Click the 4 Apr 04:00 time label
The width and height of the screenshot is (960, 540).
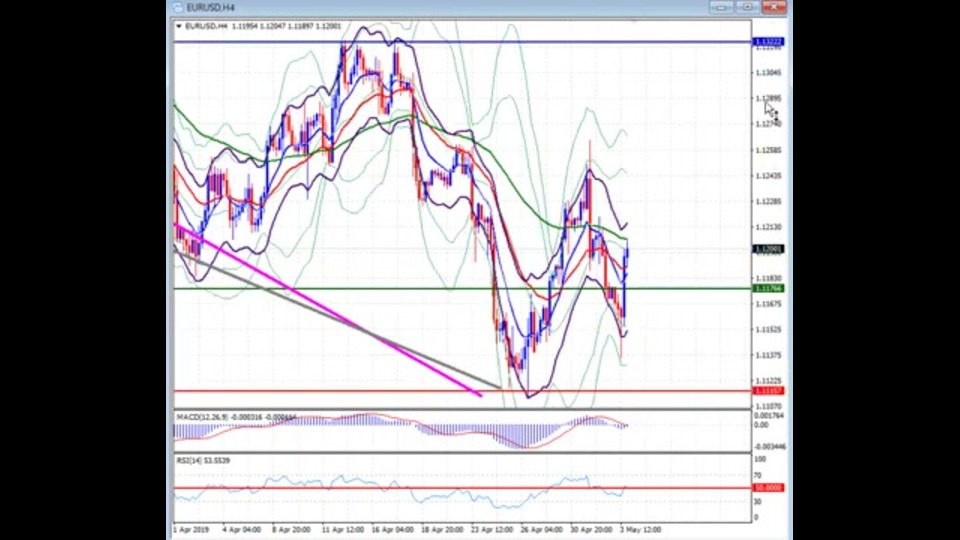click(241, 530)
